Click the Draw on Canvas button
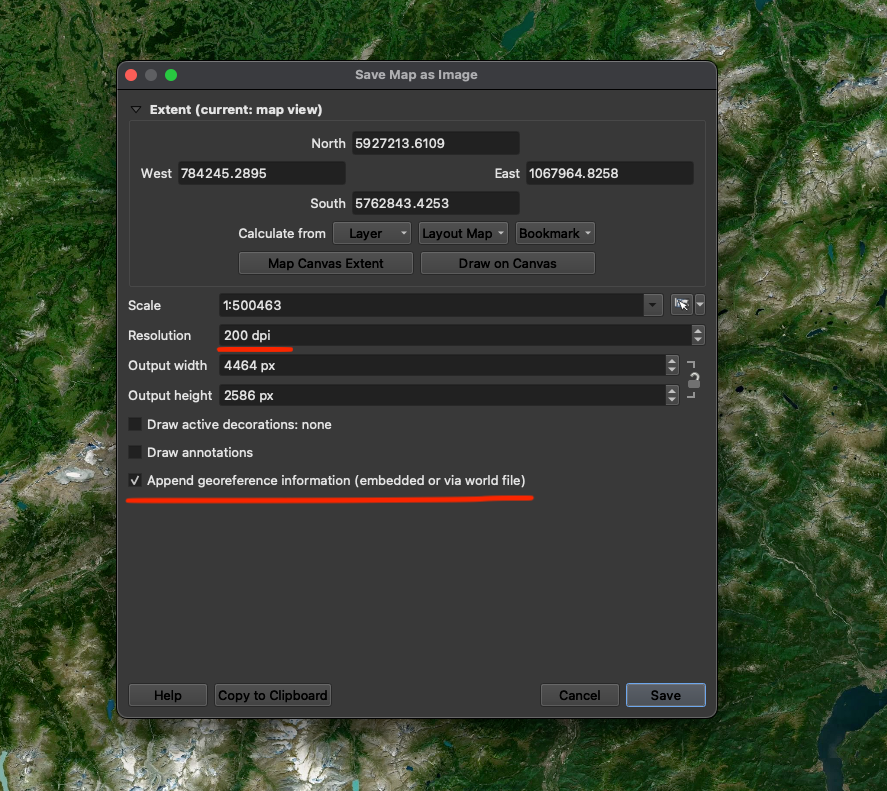Screen dimensions: 887x791 [x=507, y=263]
